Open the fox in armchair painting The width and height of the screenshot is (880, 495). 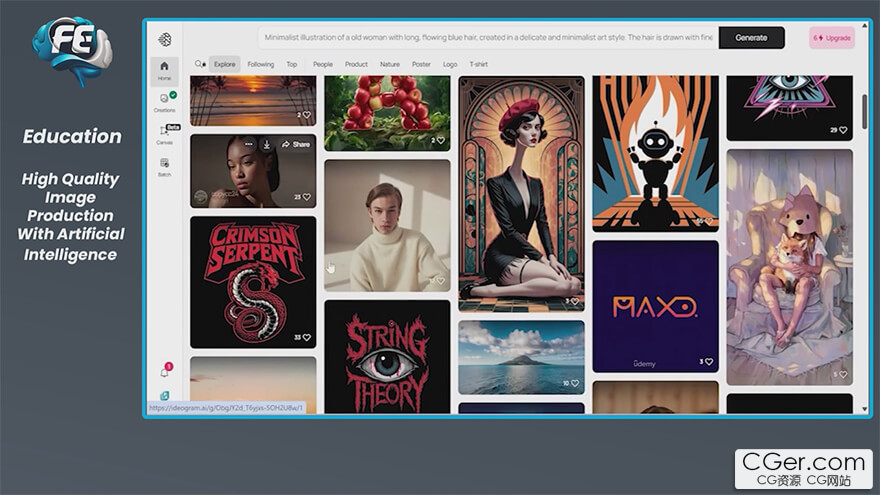click(790, 267)
